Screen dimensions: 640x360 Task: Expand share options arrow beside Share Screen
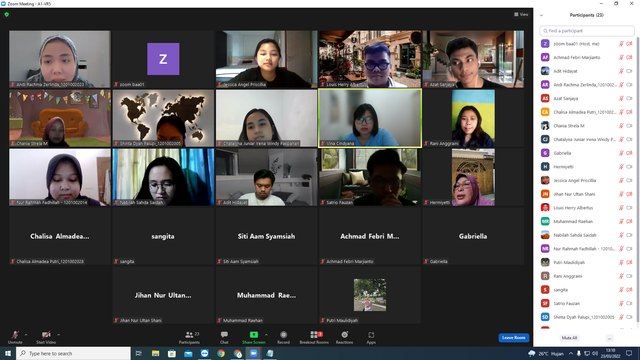click(266, 335)
